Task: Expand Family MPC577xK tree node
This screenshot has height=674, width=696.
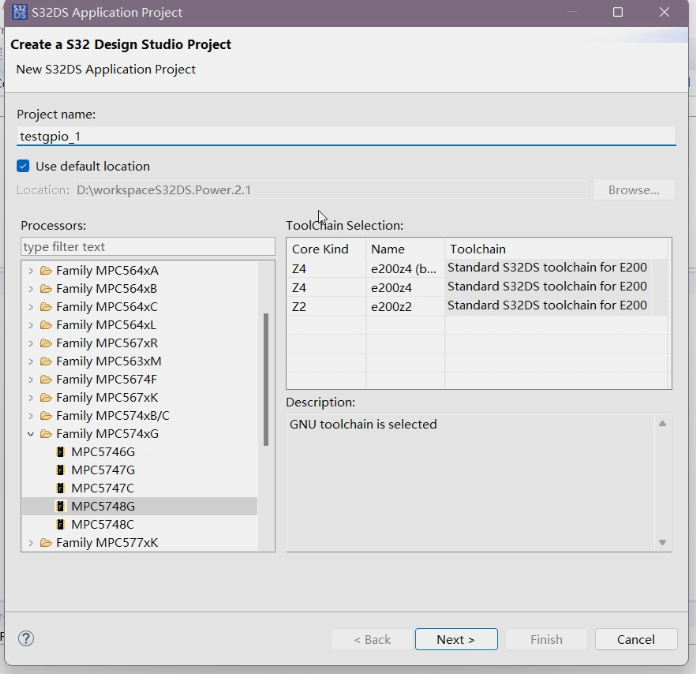Action: [x=30, y=543]
